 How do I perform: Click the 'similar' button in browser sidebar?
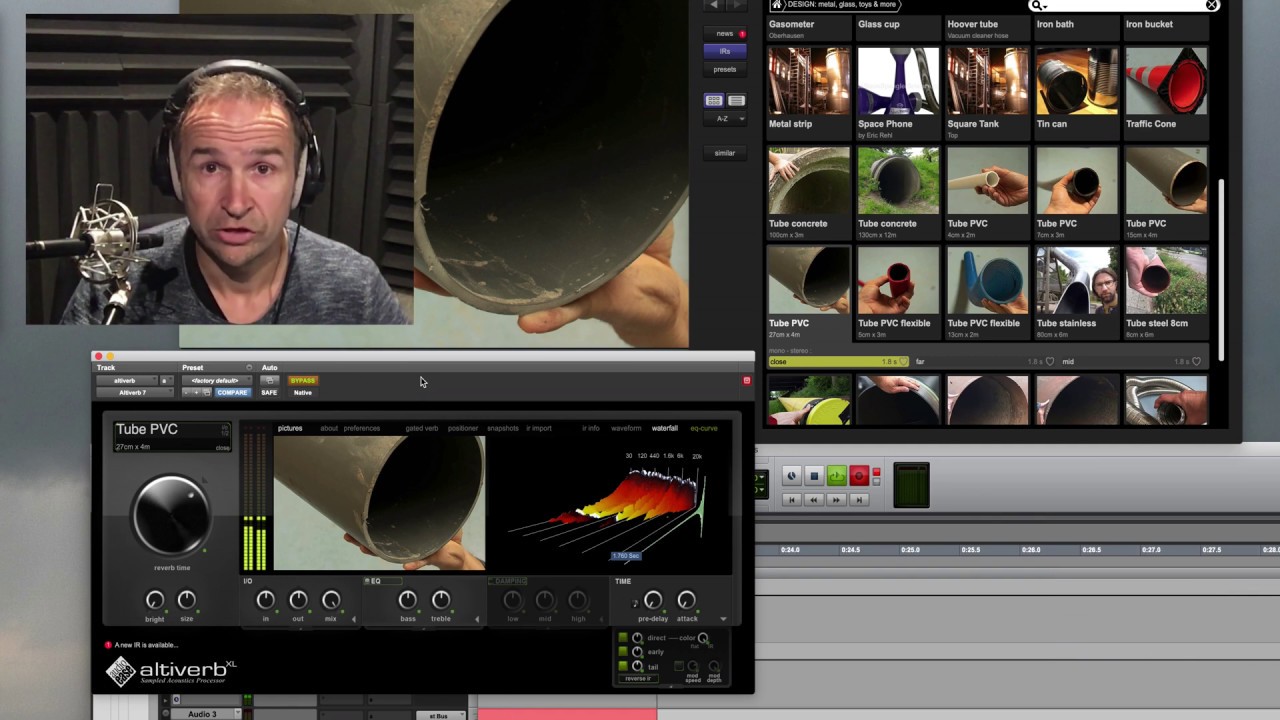725,153
